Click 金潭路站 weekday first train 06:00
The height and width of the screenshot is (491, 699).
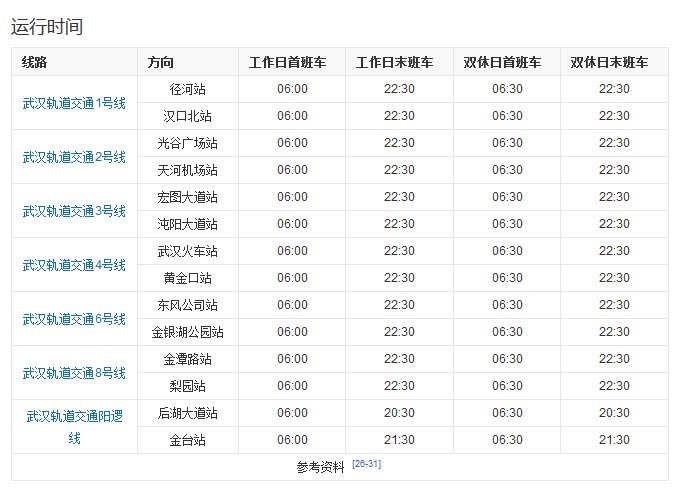(x=292, y=359)
